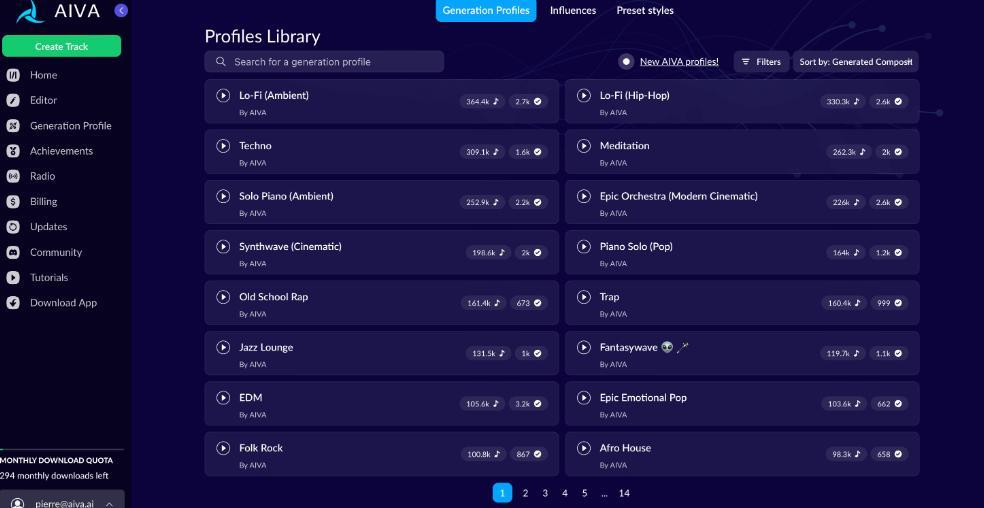Click the Billing dollar icon
This screenshot has height=508, width=984.
13,202
